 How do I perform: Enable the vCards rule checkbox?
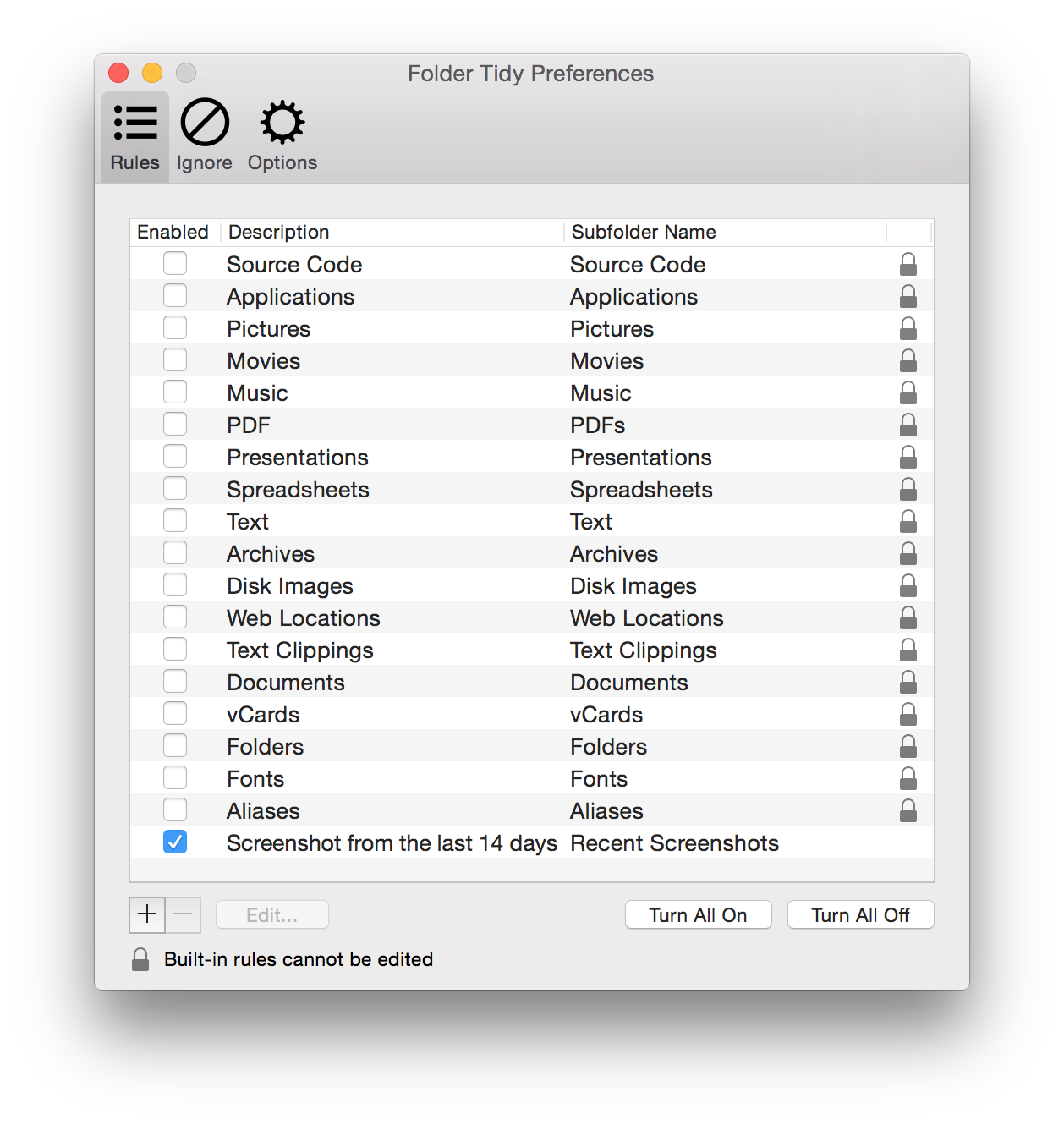[x=175, y=713]
